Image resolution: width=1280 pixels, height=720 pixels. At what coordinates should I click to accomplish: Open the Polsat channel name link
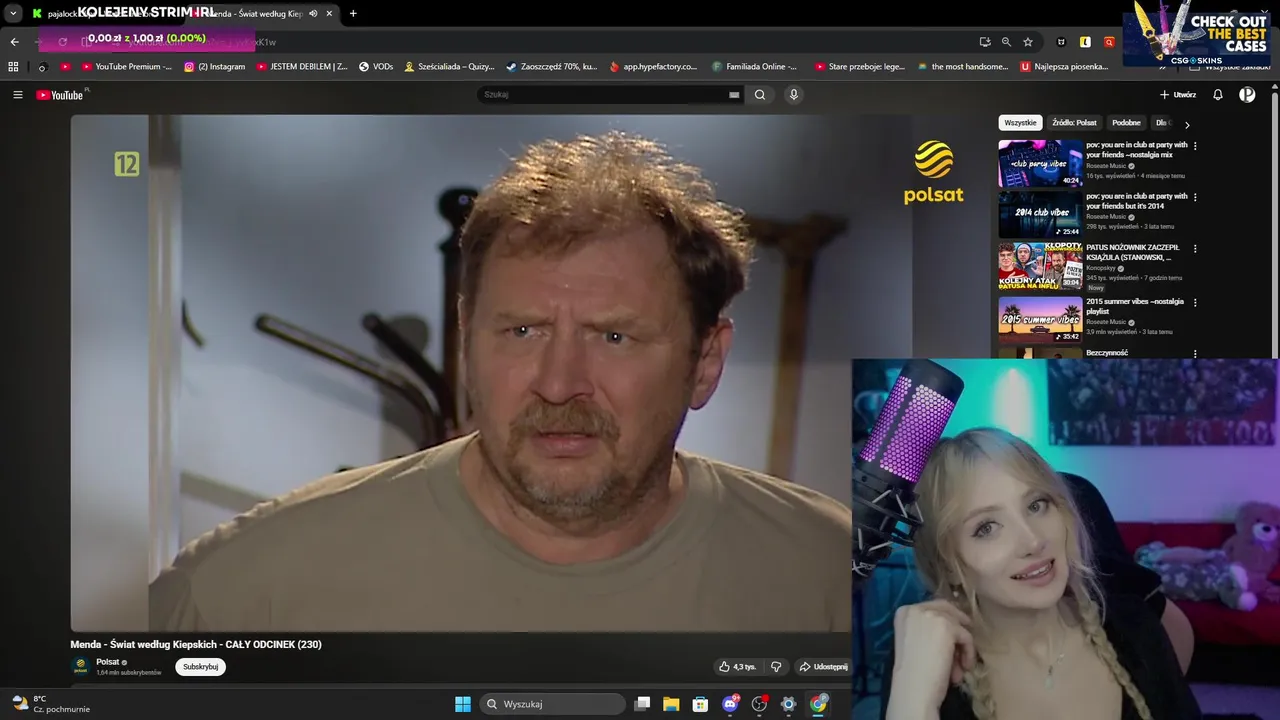tap(107, 662)
